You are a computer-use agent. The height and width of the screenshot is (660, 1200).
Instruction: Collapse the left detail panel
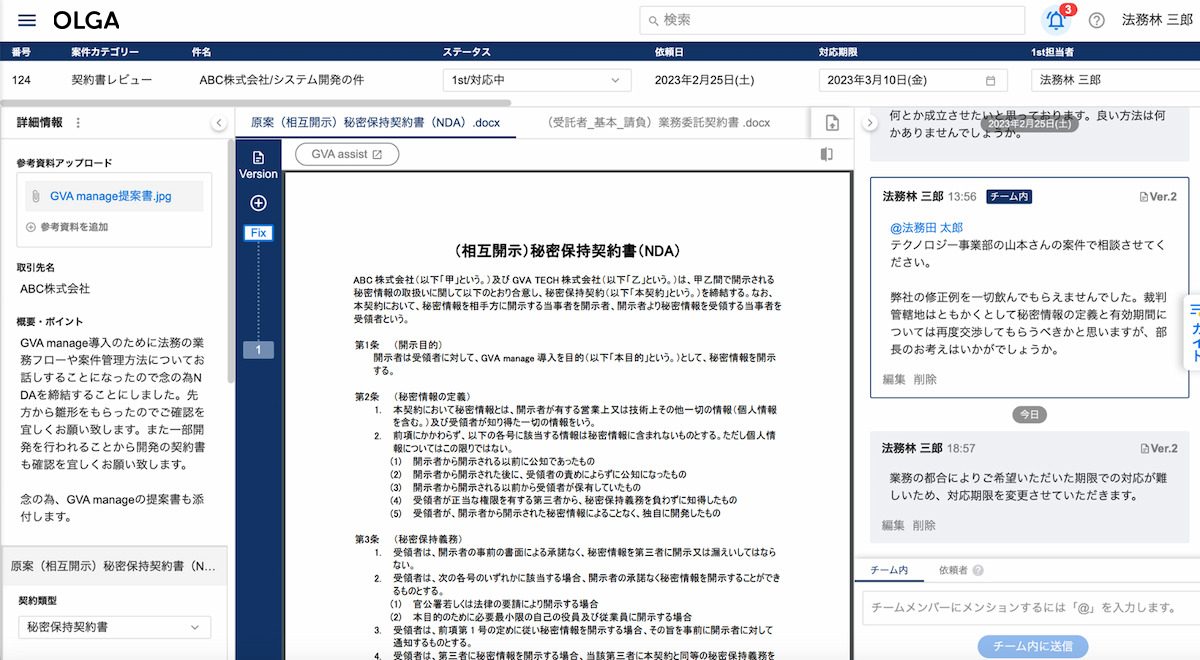(x=218, y=123)
